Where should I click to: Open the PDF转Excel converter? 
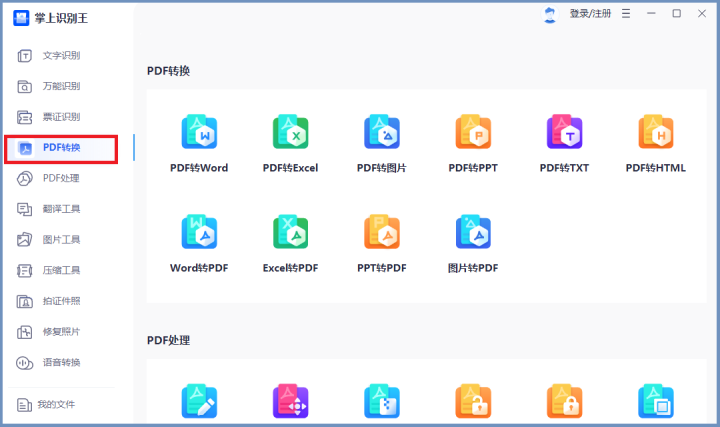pyautogui.click(x=290, y=143)
